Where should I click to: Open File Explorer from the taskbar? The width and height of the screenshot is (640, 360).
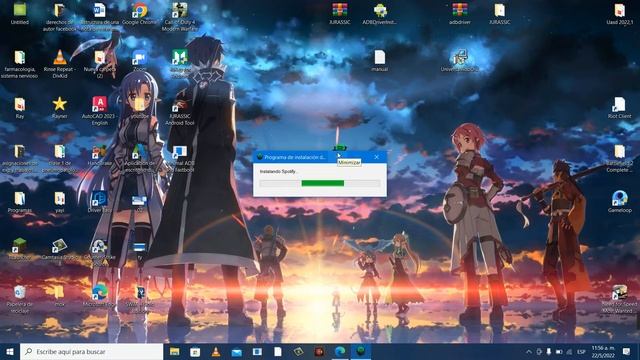pyautogui.click(x=175, y=351)
